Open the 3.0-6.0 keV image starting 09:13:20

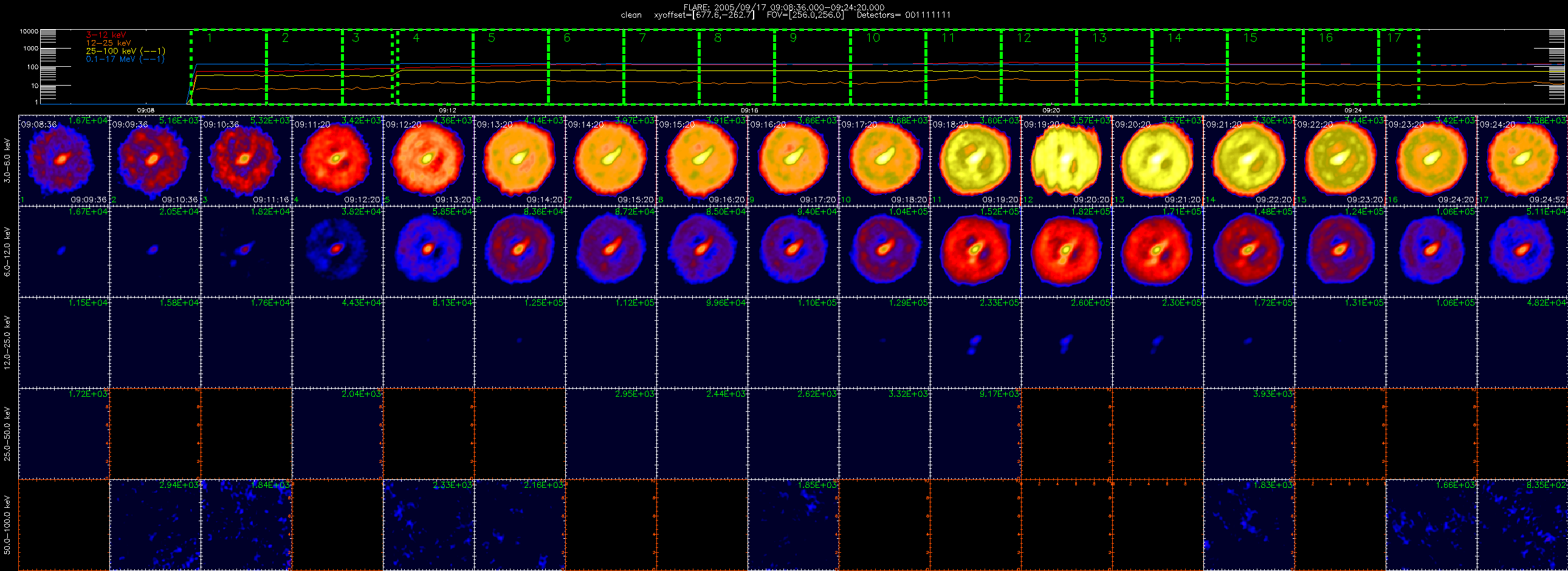click(x=520, y=160)
